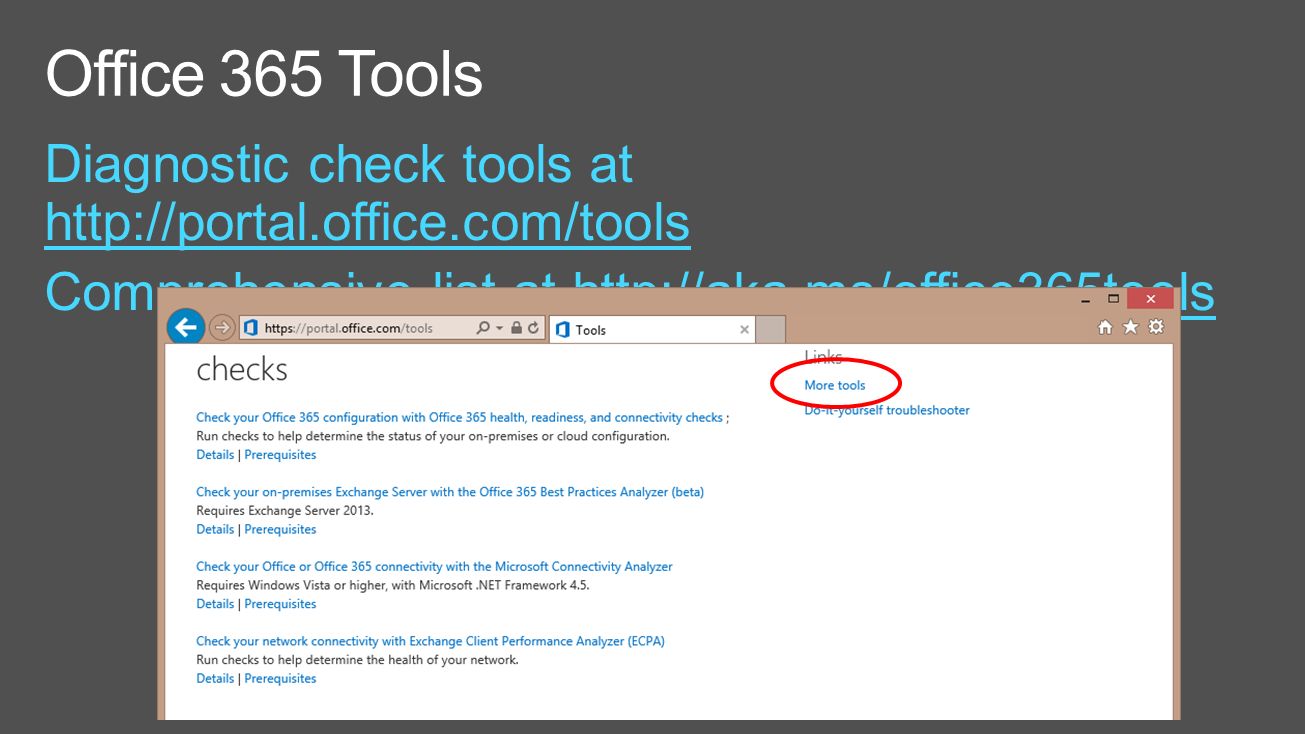Open browser settings gear icon
The height and width of the screenshot is (734, 1305).
(1156, 327)
